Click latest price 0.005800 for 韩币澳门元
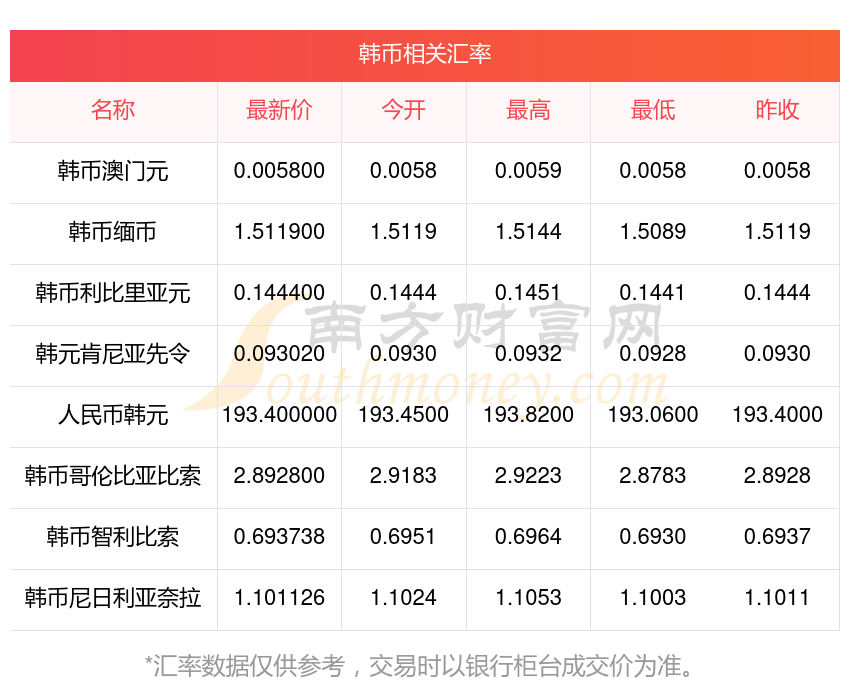This screenshot has height=698, width=850. pos(279,171)
